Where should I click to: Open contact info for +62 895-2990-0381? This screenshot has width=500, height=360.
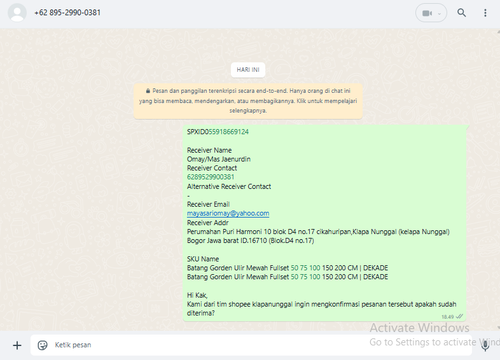click(x=67, y=13)
